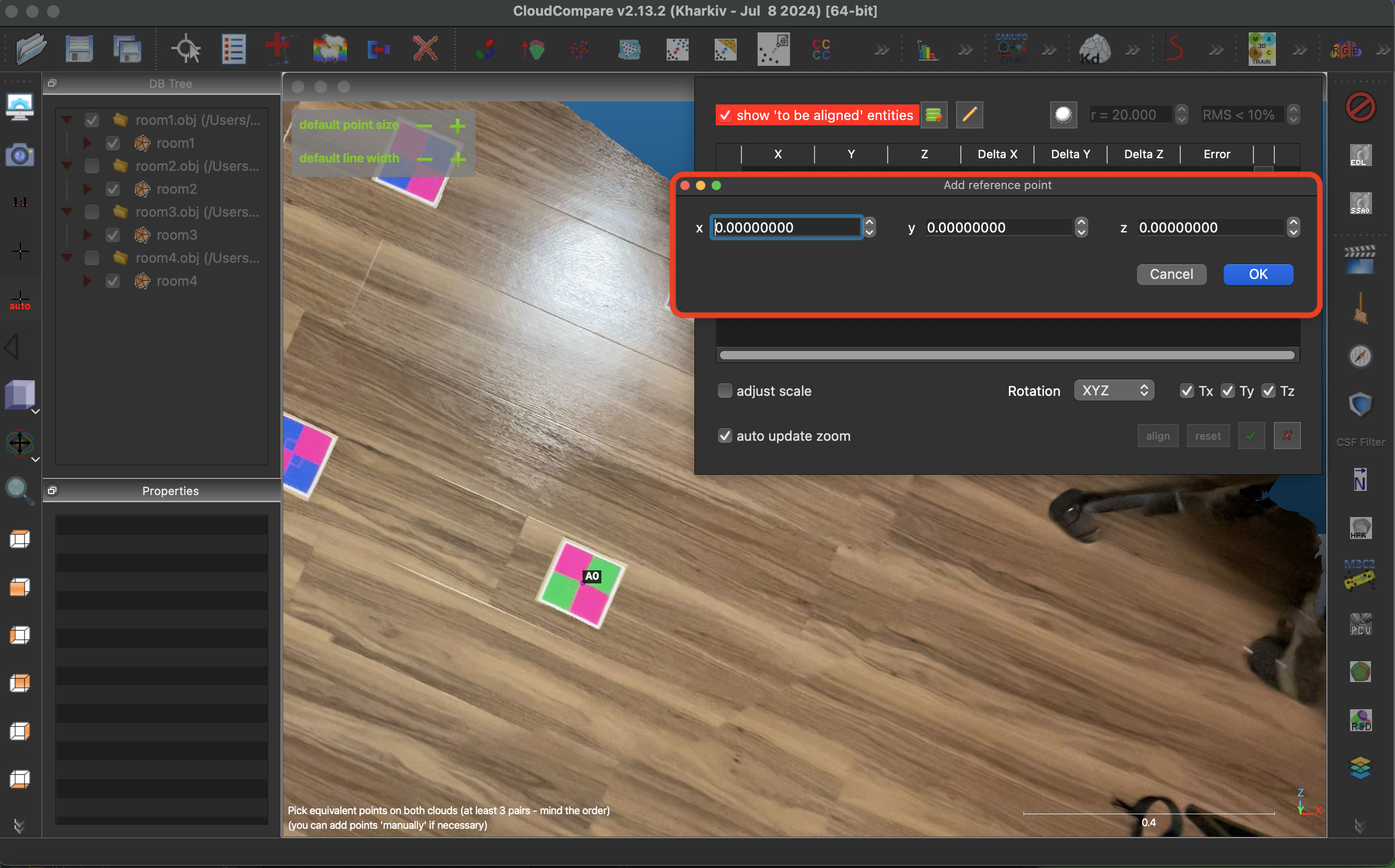Collapse the room1.obj tree node
The image size is (1395, 868).
(x=67, y=120)
